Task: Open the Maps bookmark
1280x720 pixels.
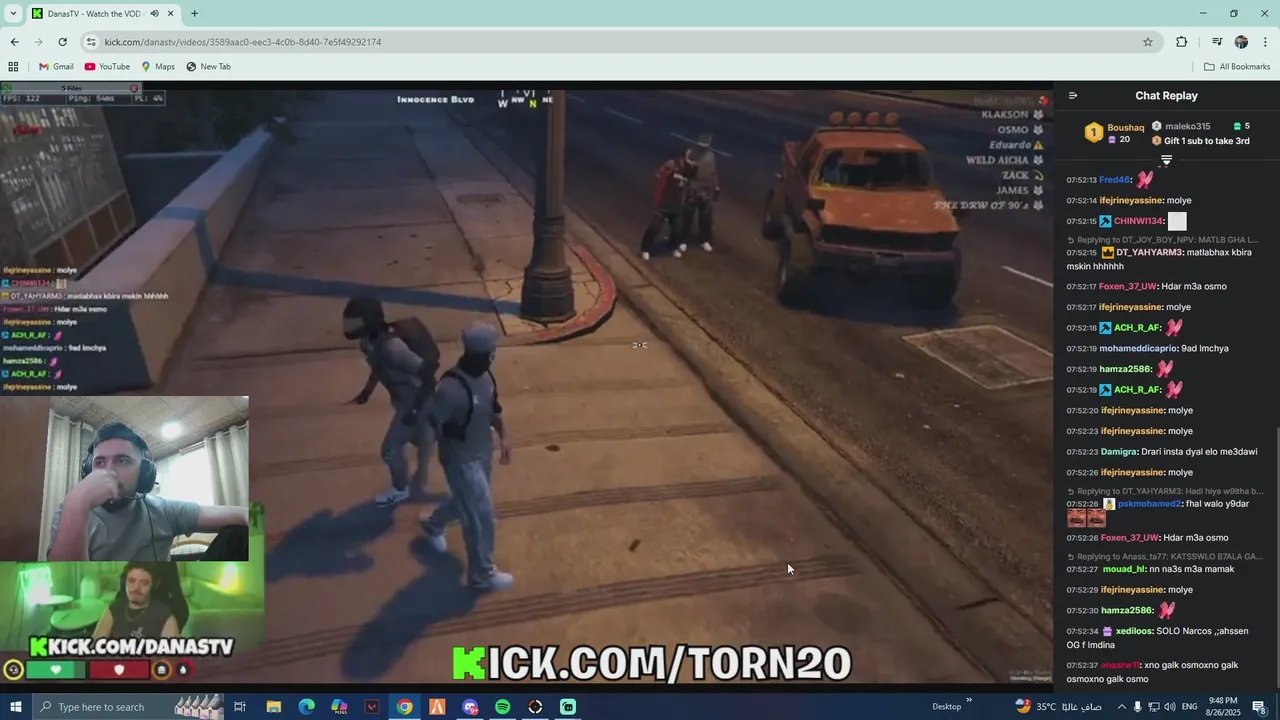Action: tap(158, 67)
